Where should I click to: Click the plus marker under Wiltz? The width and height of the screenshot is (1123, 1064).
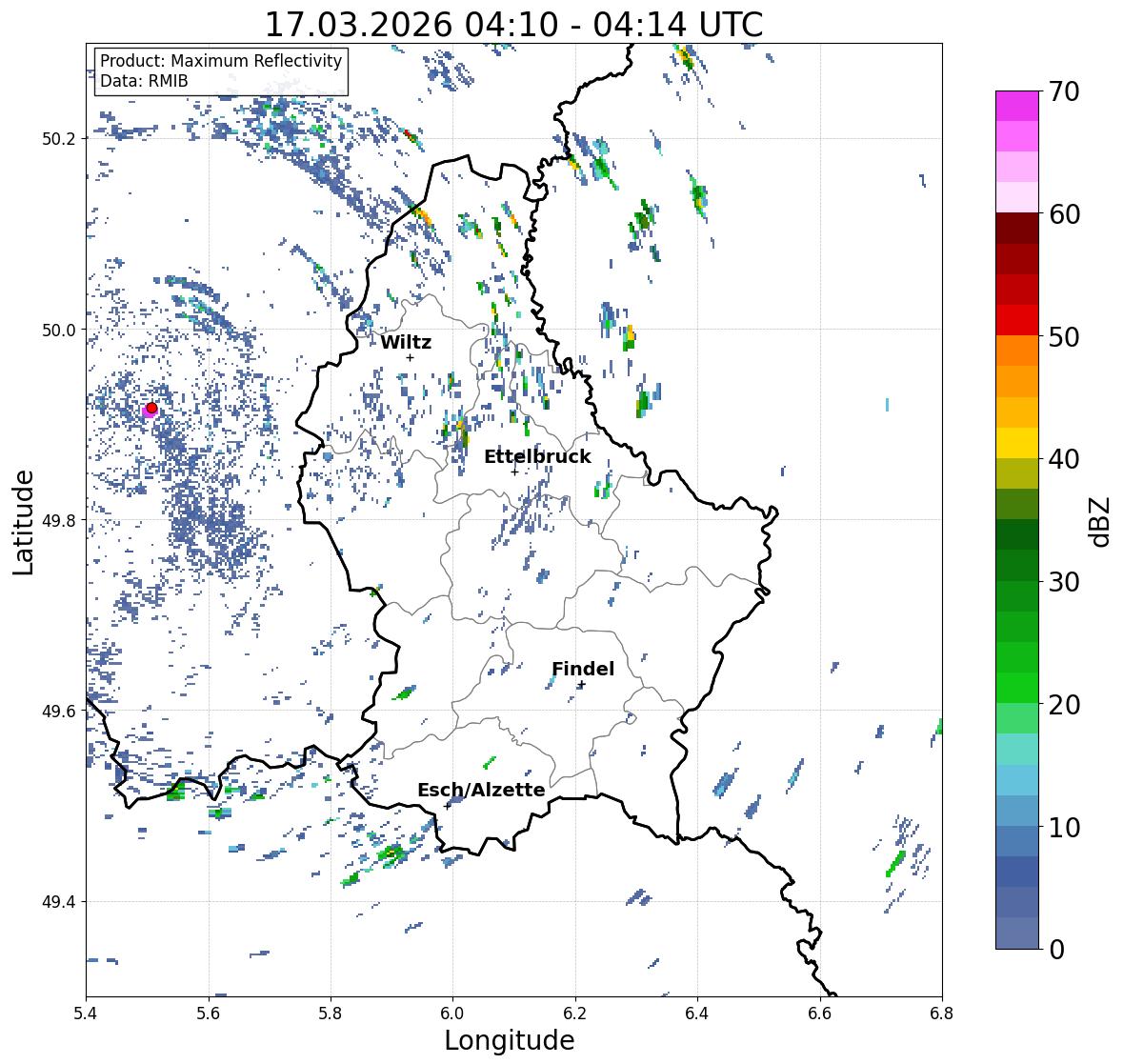410,357
